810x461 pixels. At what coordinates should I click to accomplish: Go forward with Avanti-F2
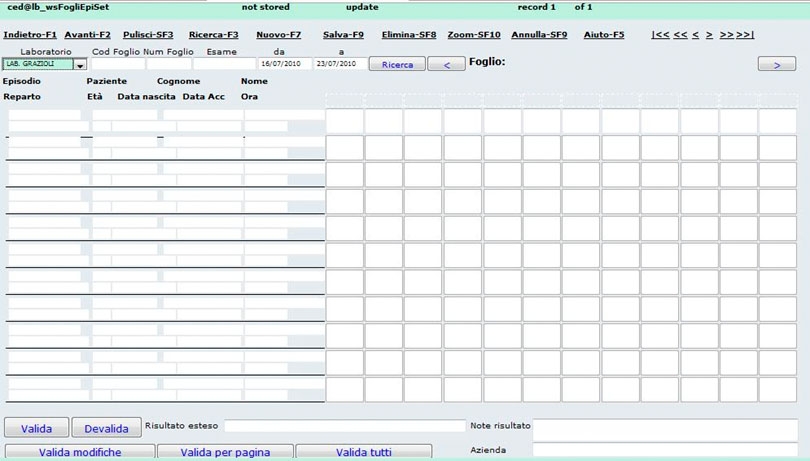(x=87, y=35)
